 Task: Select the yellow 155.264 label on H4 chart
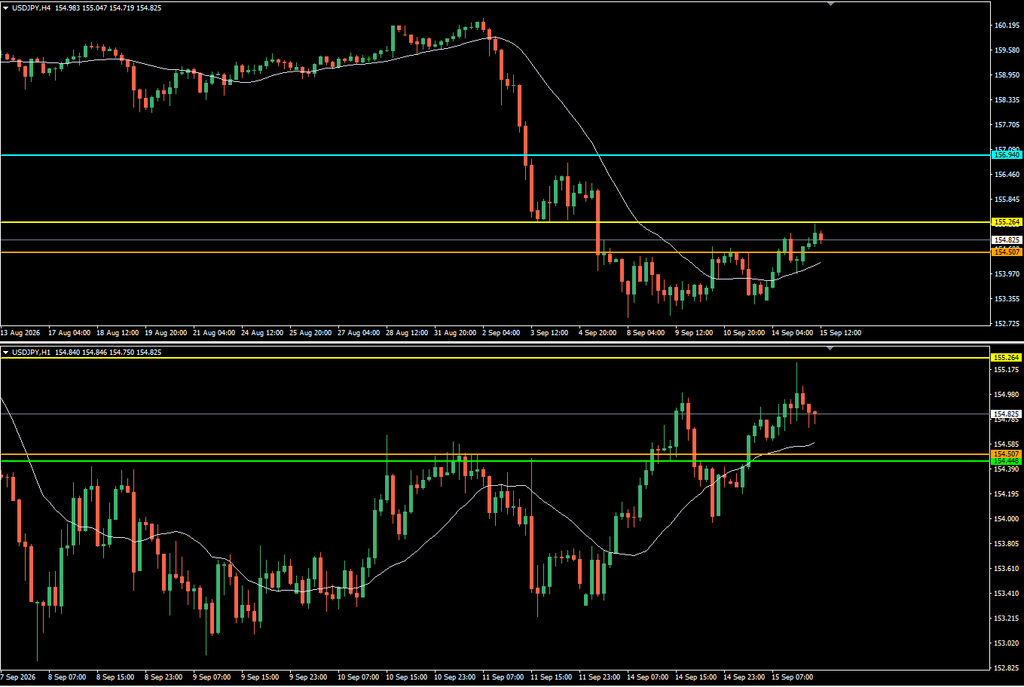(1006, 222)
